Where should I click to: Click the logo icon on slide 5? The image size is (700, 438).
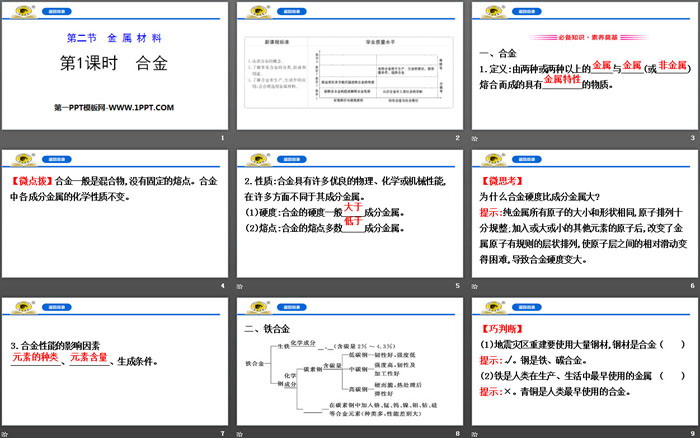[258, 158]
